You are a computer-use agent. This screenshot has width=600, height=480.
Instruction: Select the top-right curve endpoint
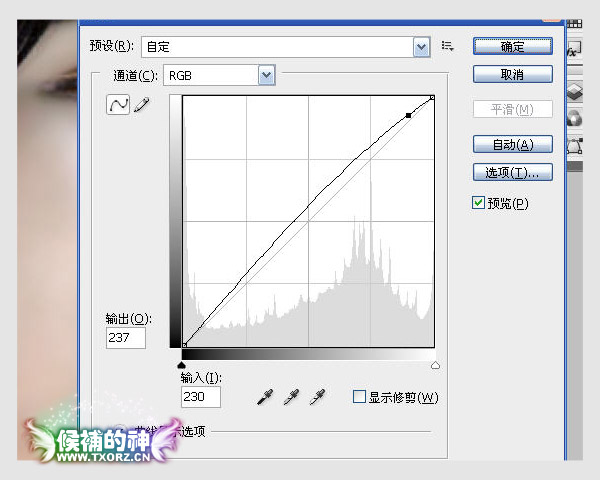(x=432, y=98)
